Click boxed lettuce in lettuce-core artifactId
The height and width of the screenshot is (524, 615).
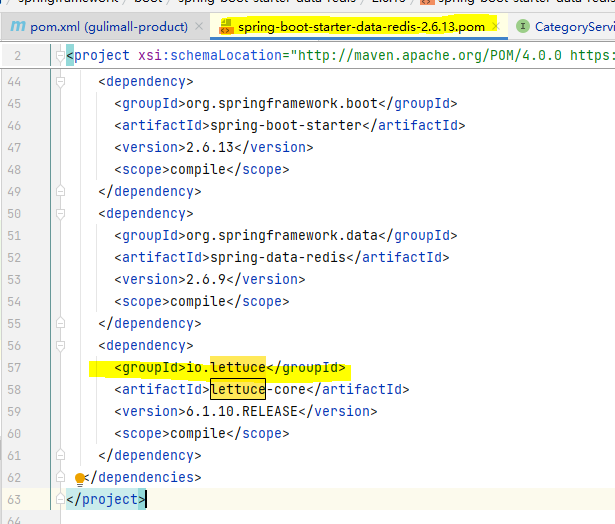pyautogui.click(x=238, y=389)
